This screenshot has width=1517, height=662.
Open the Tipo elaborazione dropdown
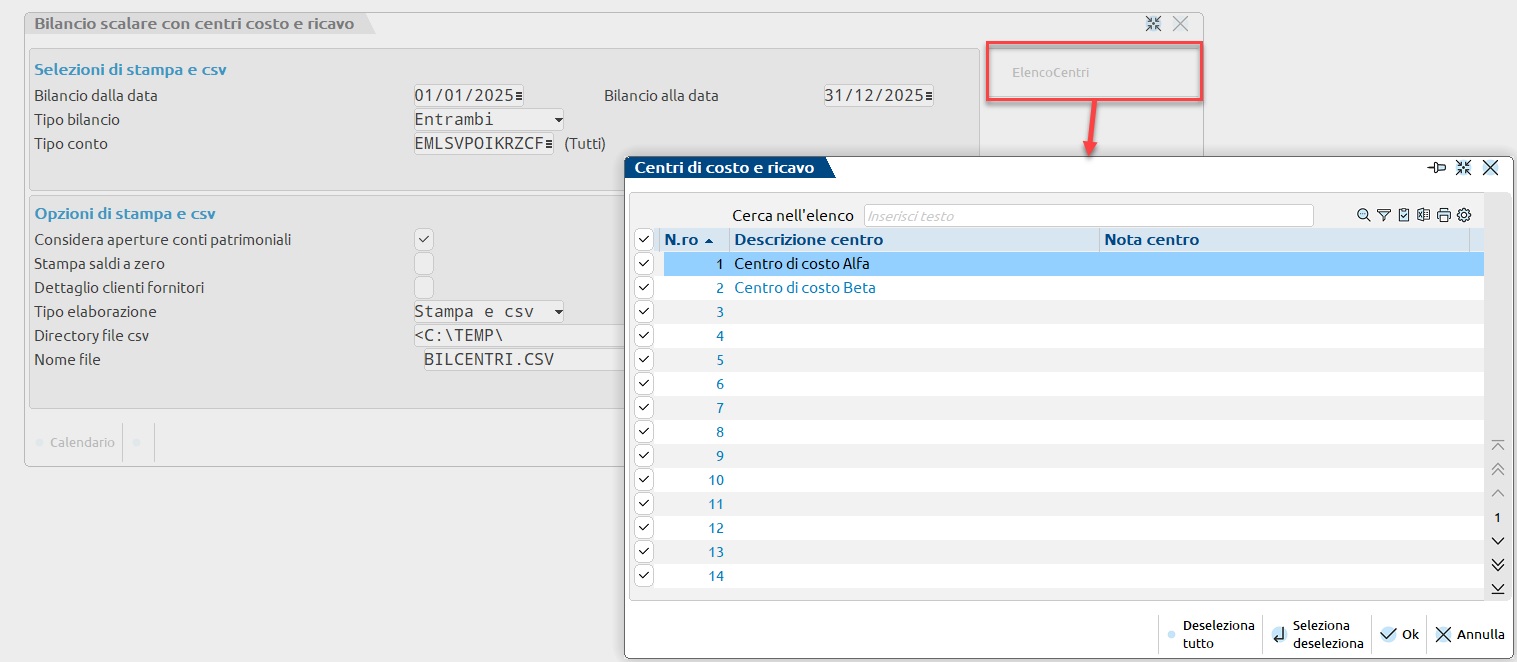pos(558,312)
